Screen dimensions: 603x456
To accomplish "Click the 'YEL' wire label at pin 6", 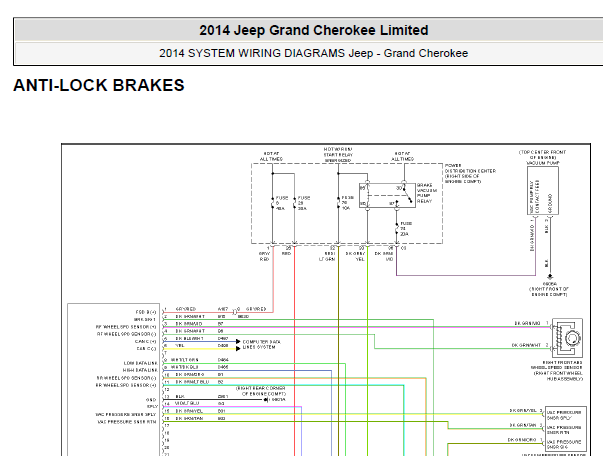I will [x=180, y=346].
